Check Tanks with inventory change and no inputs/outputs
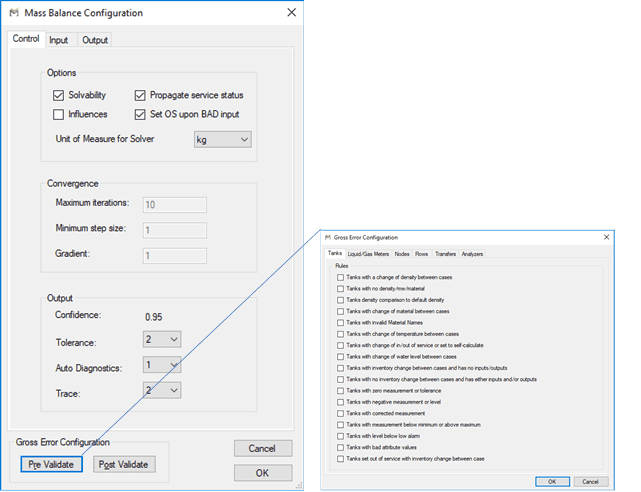Screen dimensions: 641x492 [x=340, y=368]
